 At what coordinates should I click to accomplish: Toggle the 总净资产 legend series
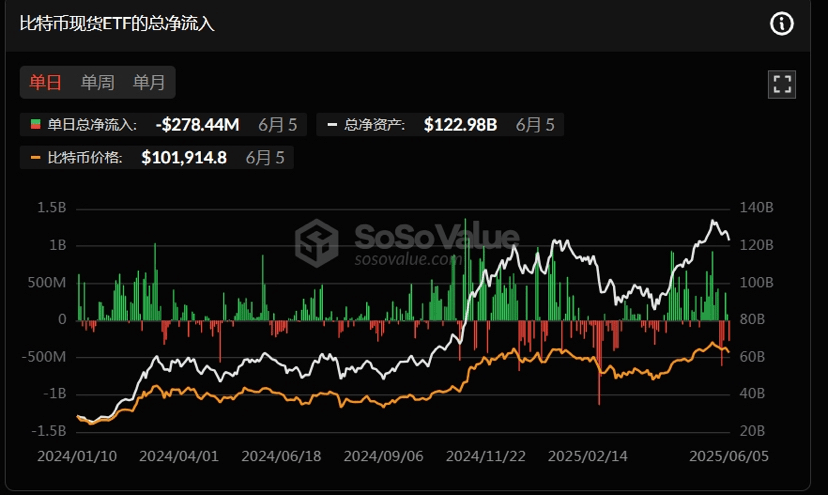[440, 125]
